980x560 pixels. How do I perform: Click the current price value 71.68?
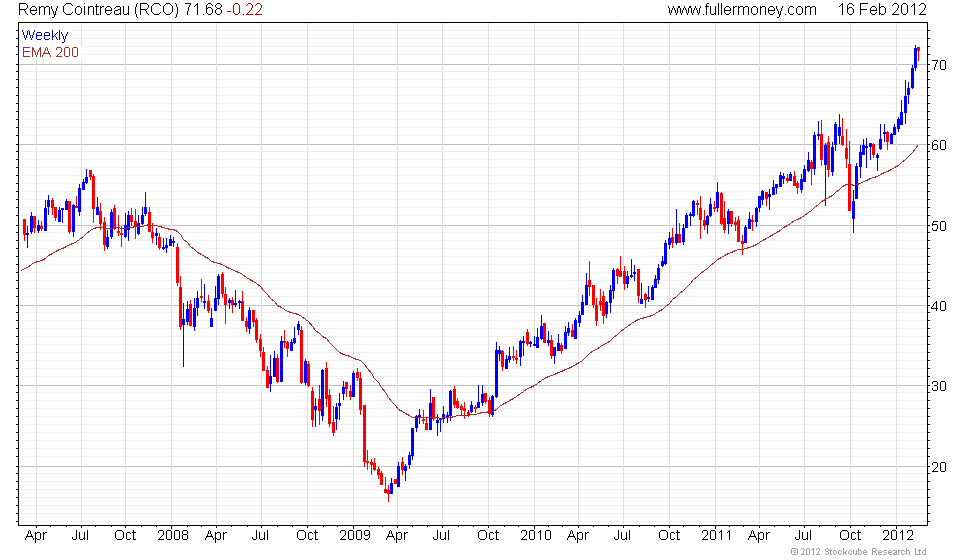coord(203,9)
